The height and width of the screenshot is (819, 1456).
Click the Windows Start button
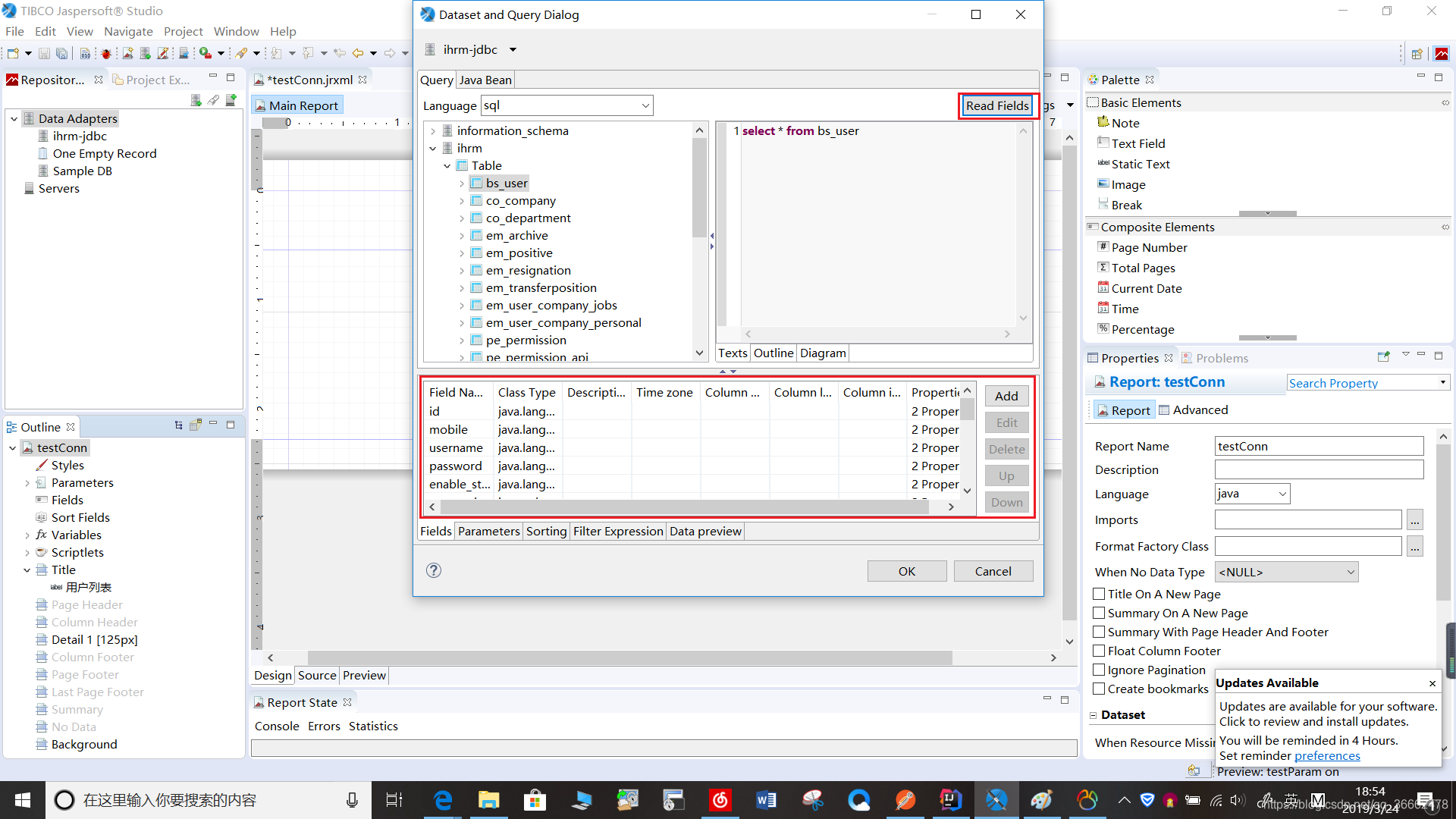22,800
